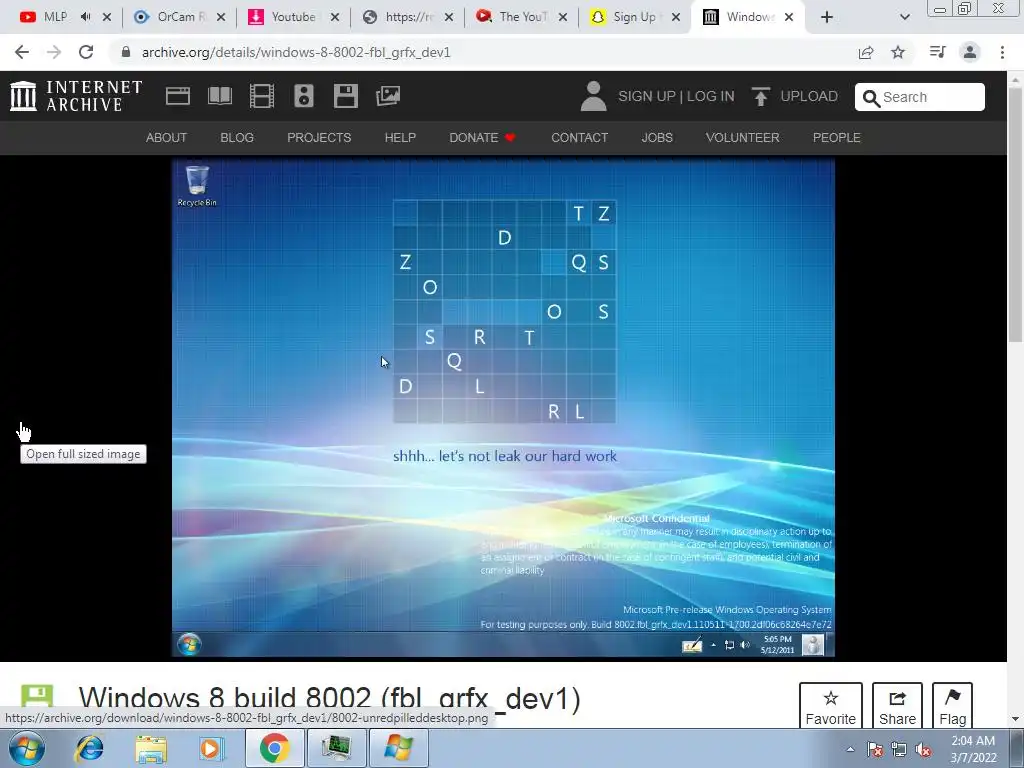1024x768 pixels.
Task: Open the PROJECTS link
Action: click(x=319, y=138)
